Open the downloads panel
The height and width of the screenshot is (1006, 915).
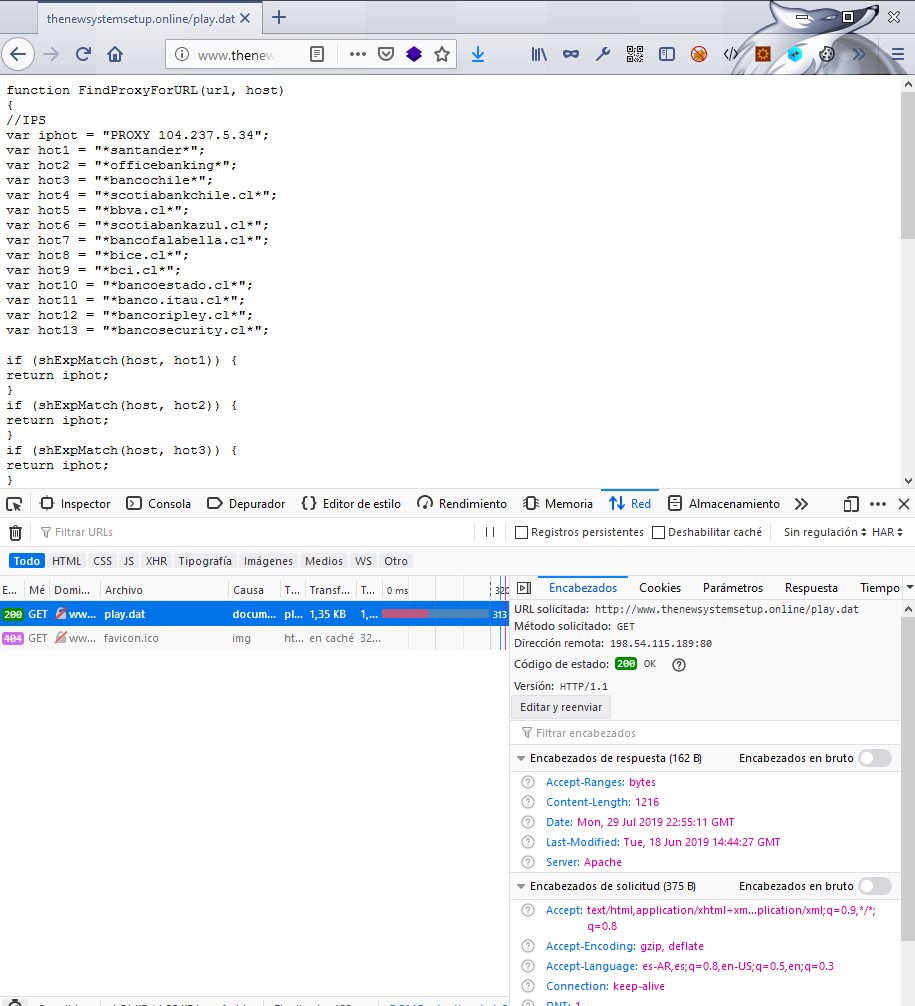pos(478,55)
